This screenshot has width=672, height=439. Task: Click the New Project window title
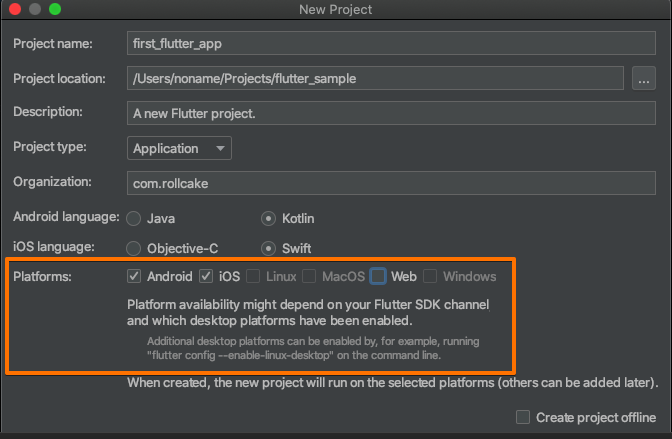(x=336, y=9)
